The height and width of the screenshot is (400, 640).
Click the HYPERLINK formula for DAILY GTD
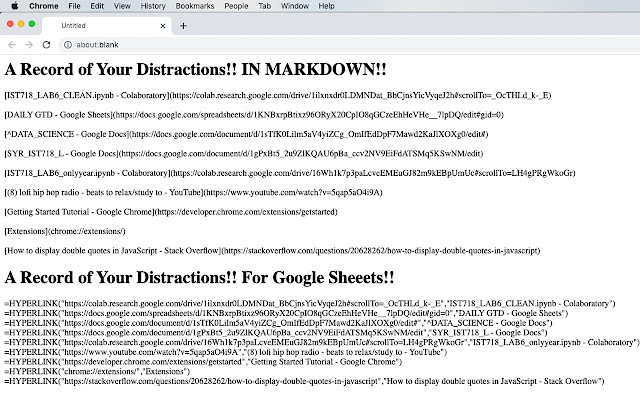click(286, 313)
